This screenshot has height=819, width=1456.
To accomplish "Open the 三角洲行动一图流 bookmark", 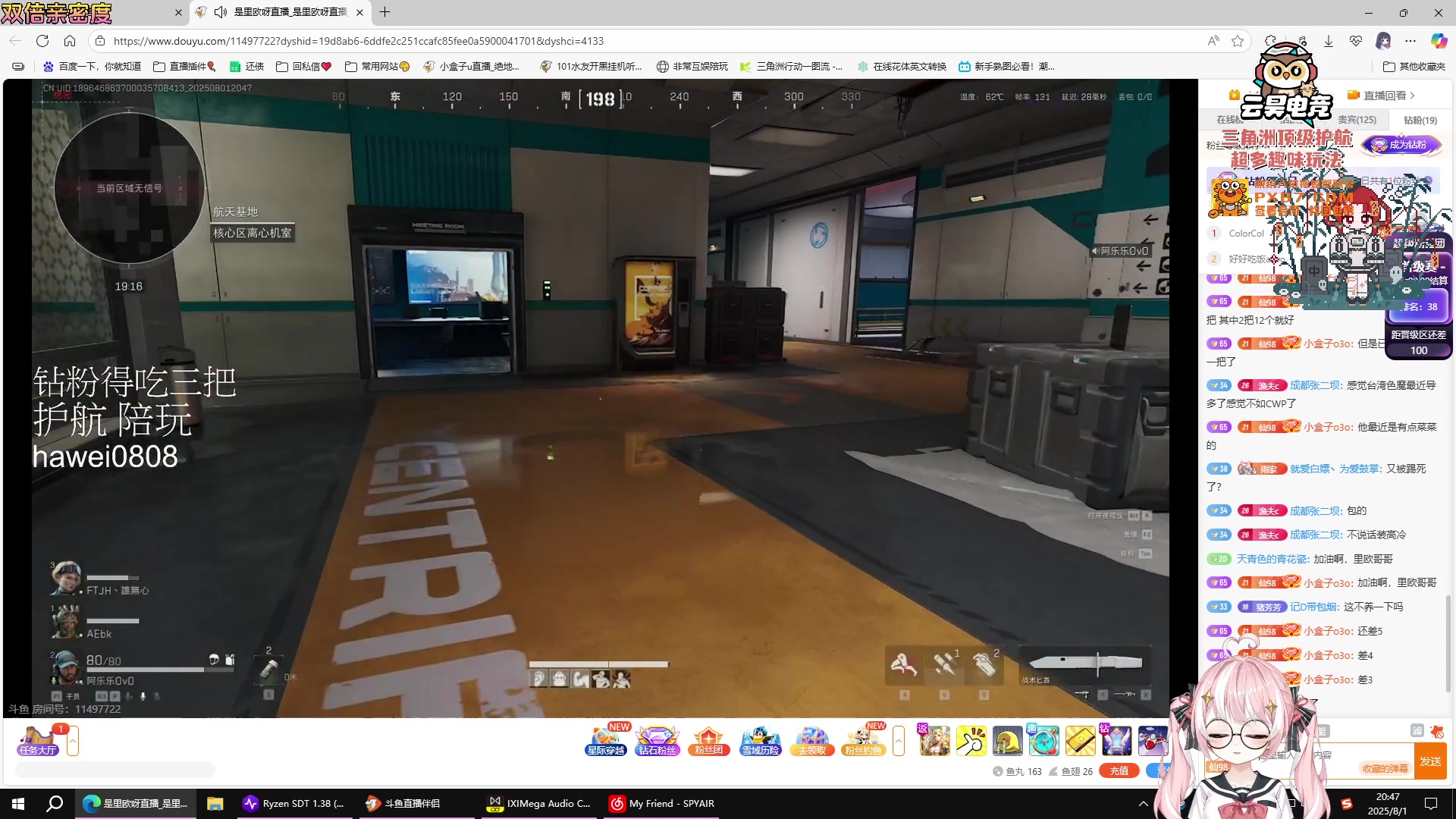I will pyautogui.click(x=791, y=67).
